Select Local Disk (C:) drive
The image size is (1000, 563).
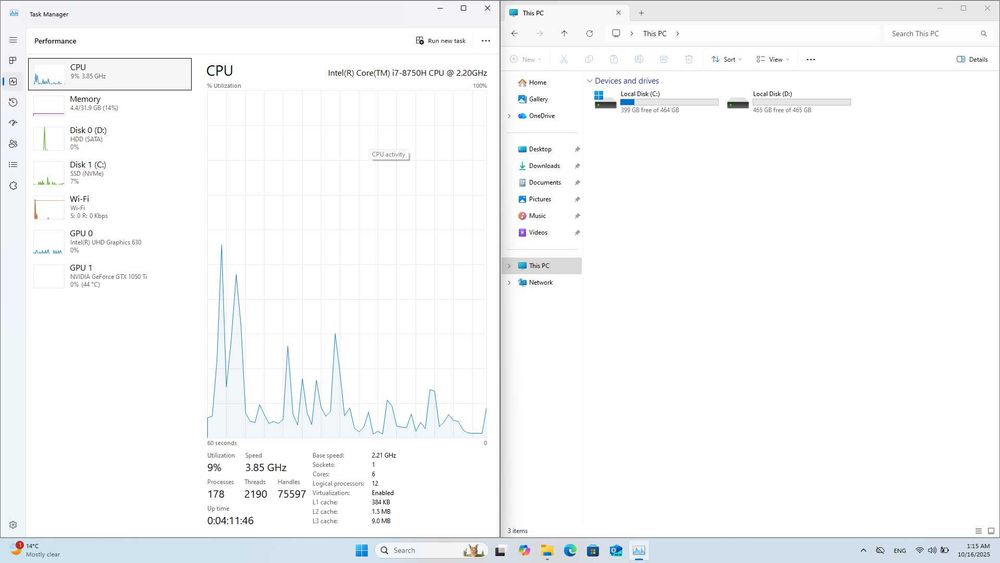[656, 101]
